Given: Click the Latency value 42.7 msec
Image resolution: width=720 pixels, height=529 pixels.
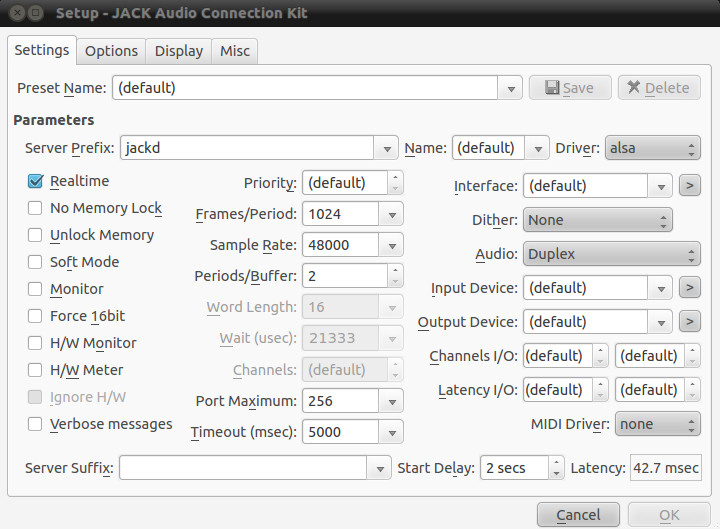Looking at the screenshot, I should pos(666,468).
